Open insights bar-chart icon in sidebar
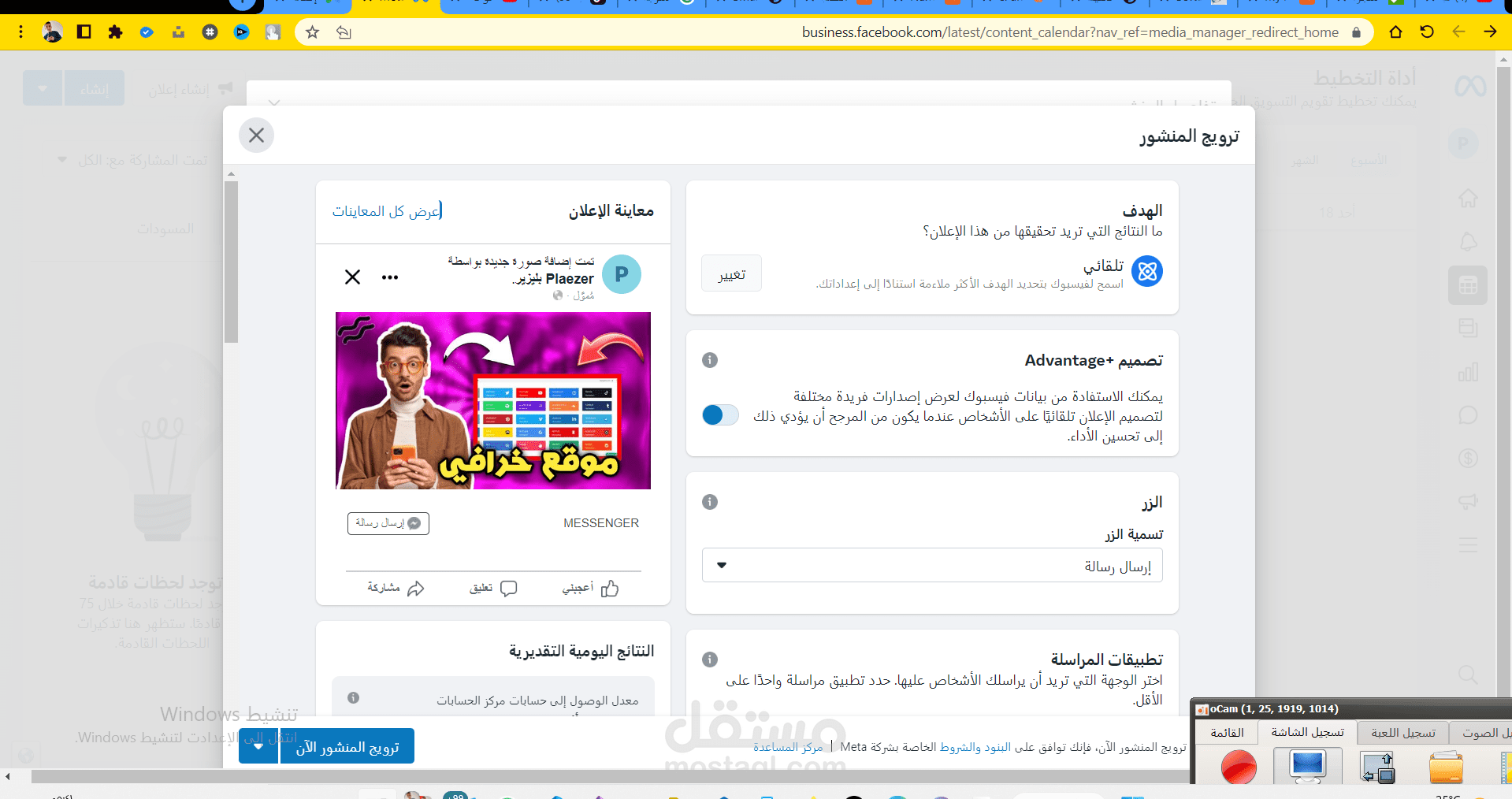This screenshot has height=799, width=1512. coord(1468,372)
